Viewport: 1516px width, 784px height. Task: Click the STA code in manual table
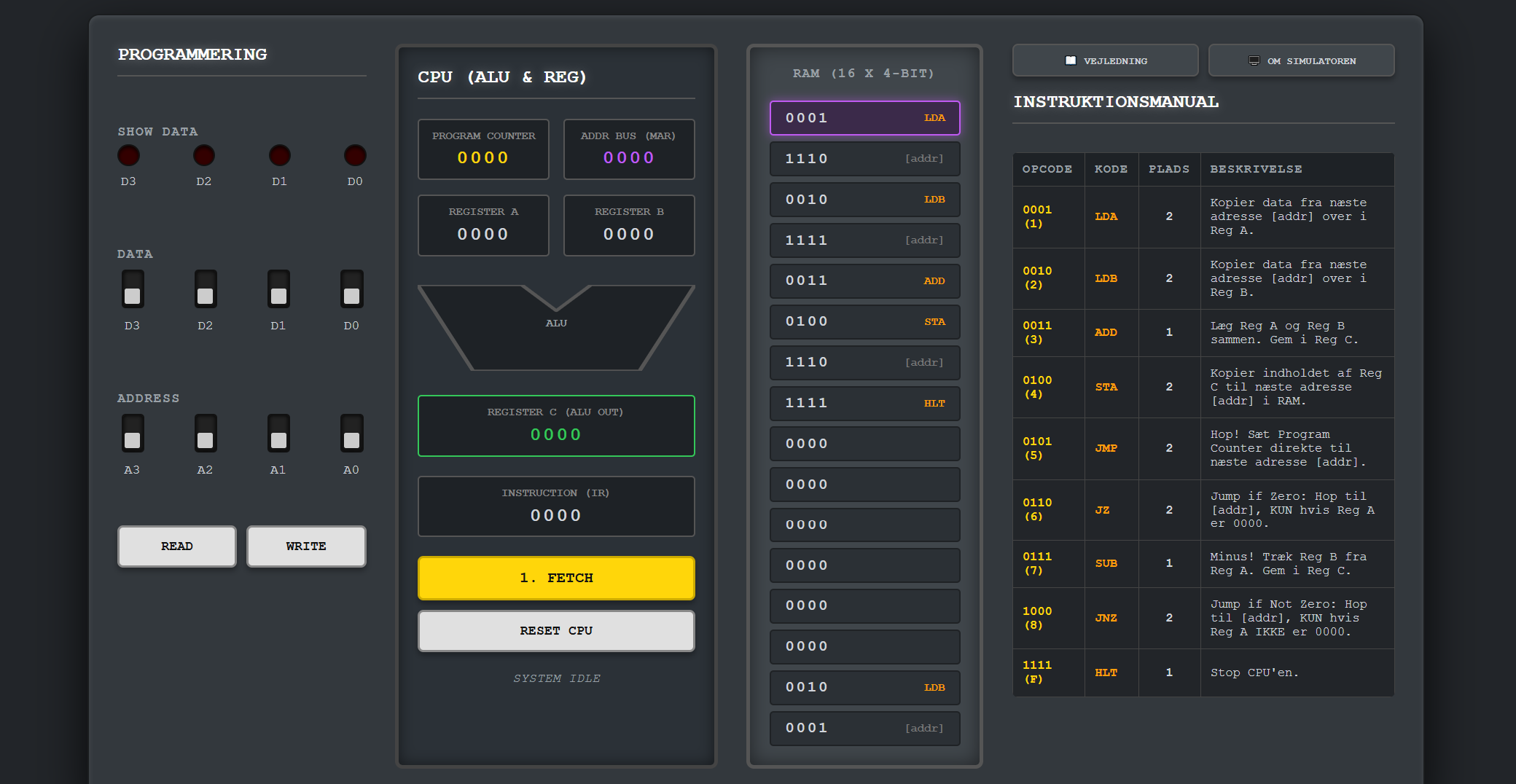[1106, 387]
